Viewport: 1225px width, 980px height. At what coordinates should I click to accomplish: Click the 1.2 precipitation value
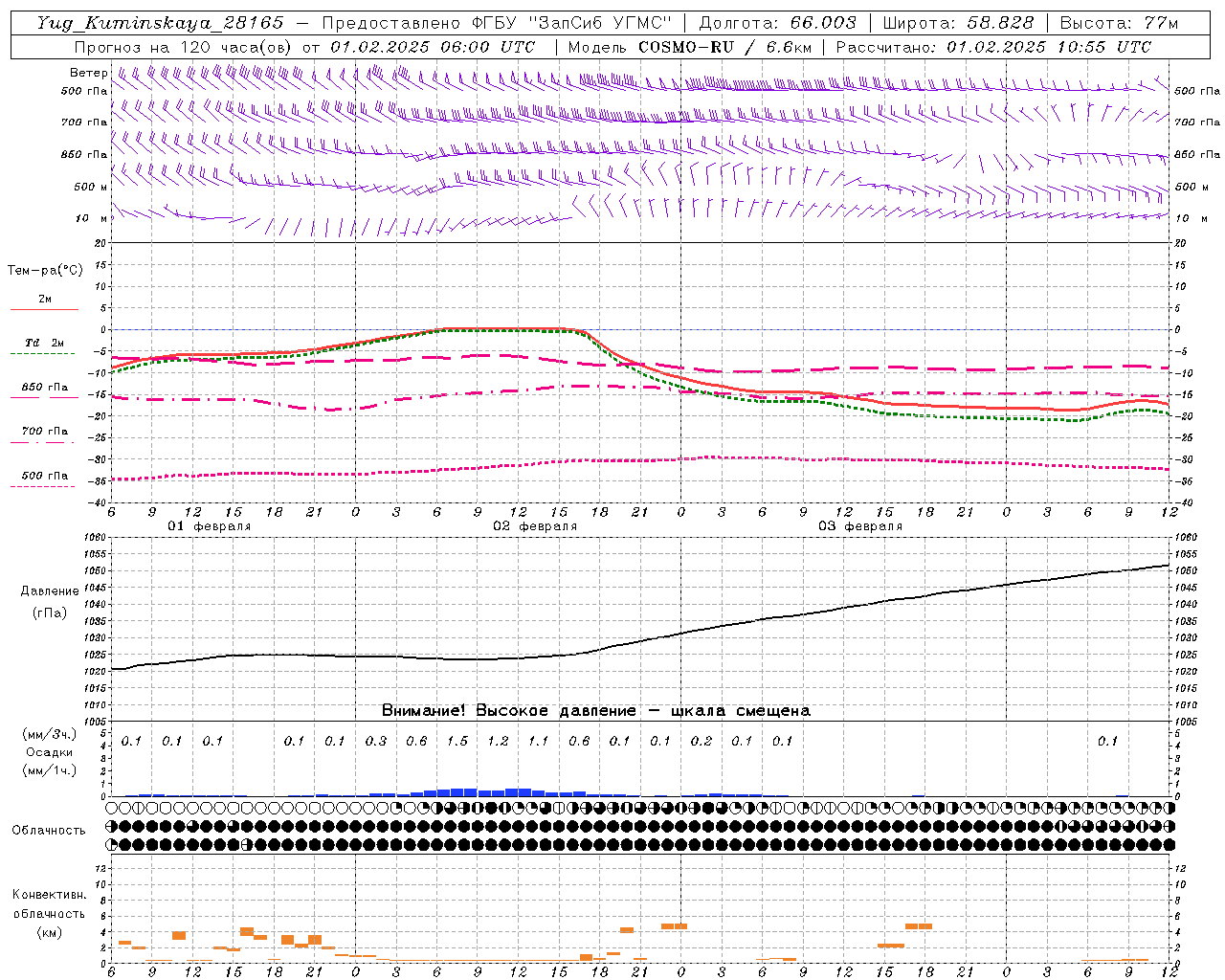coord(498,741)
